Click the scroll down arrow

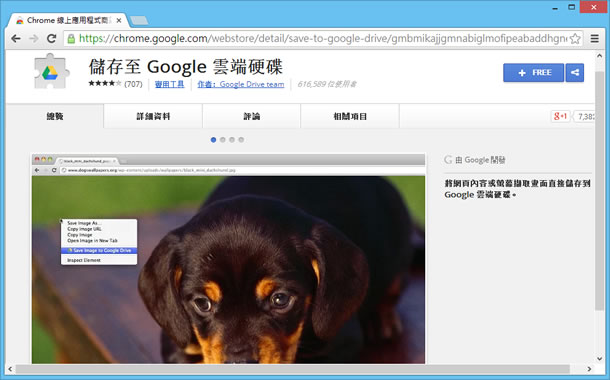coord(599,359)
